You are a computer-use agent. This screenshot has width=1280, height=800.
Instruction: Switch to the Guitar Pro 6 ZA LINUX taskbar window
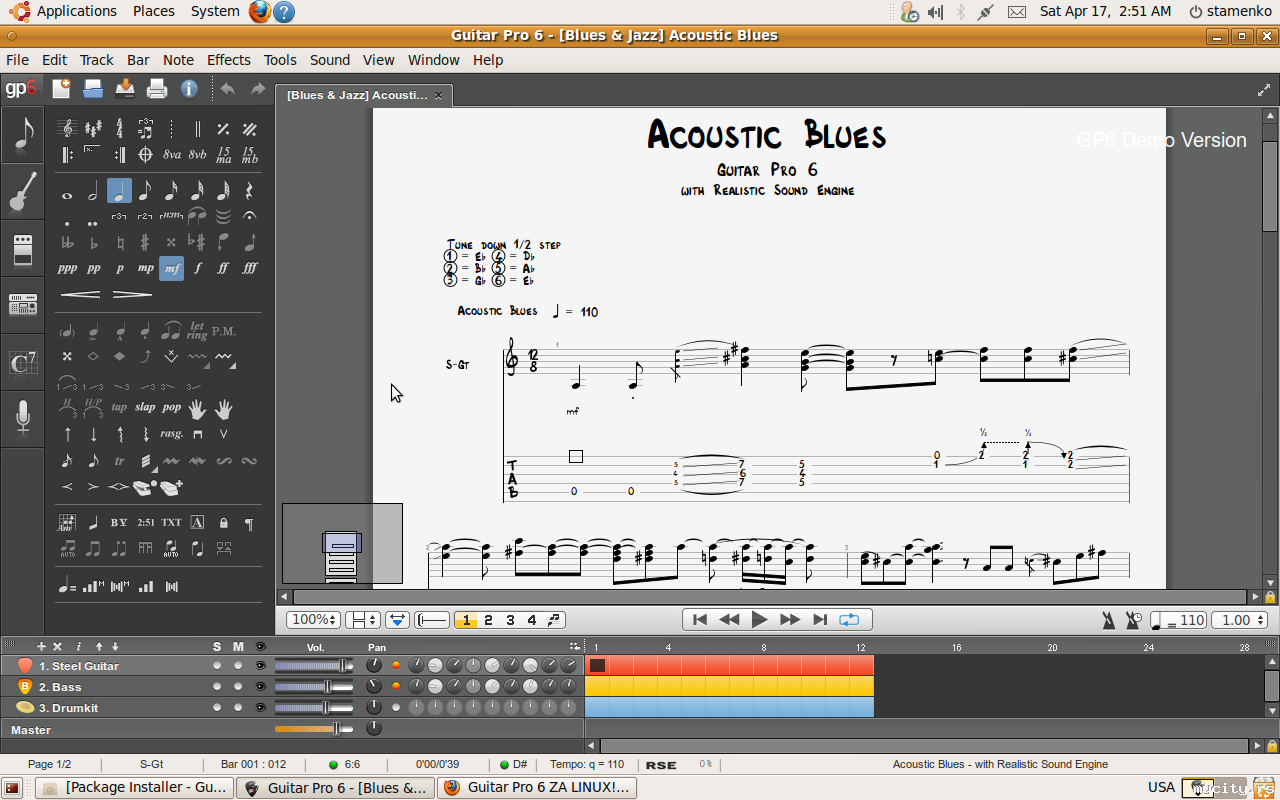point(537,788)
